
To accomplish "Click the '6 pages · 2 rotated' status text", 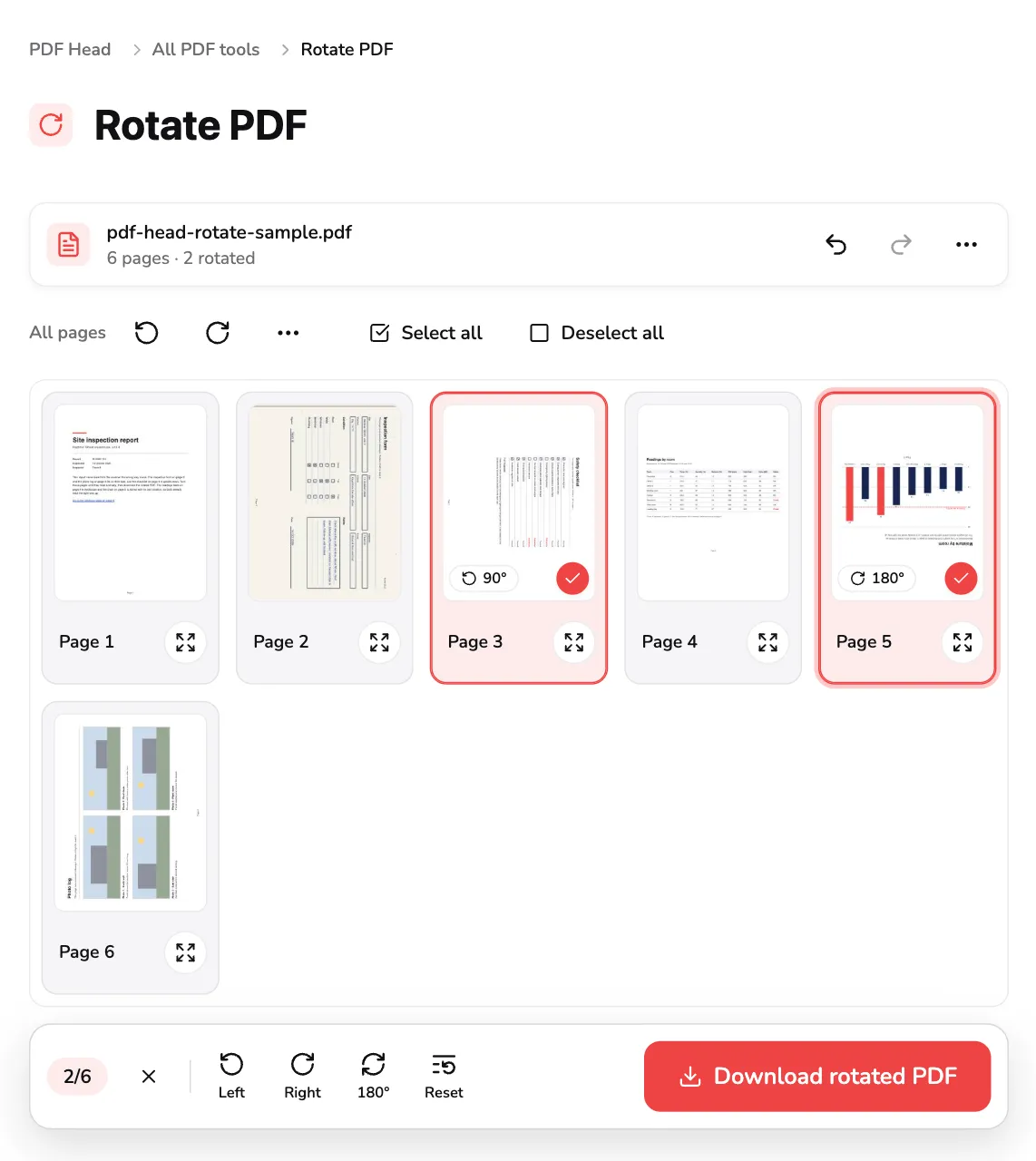I will pyautogui.click(x=181, y=259).
